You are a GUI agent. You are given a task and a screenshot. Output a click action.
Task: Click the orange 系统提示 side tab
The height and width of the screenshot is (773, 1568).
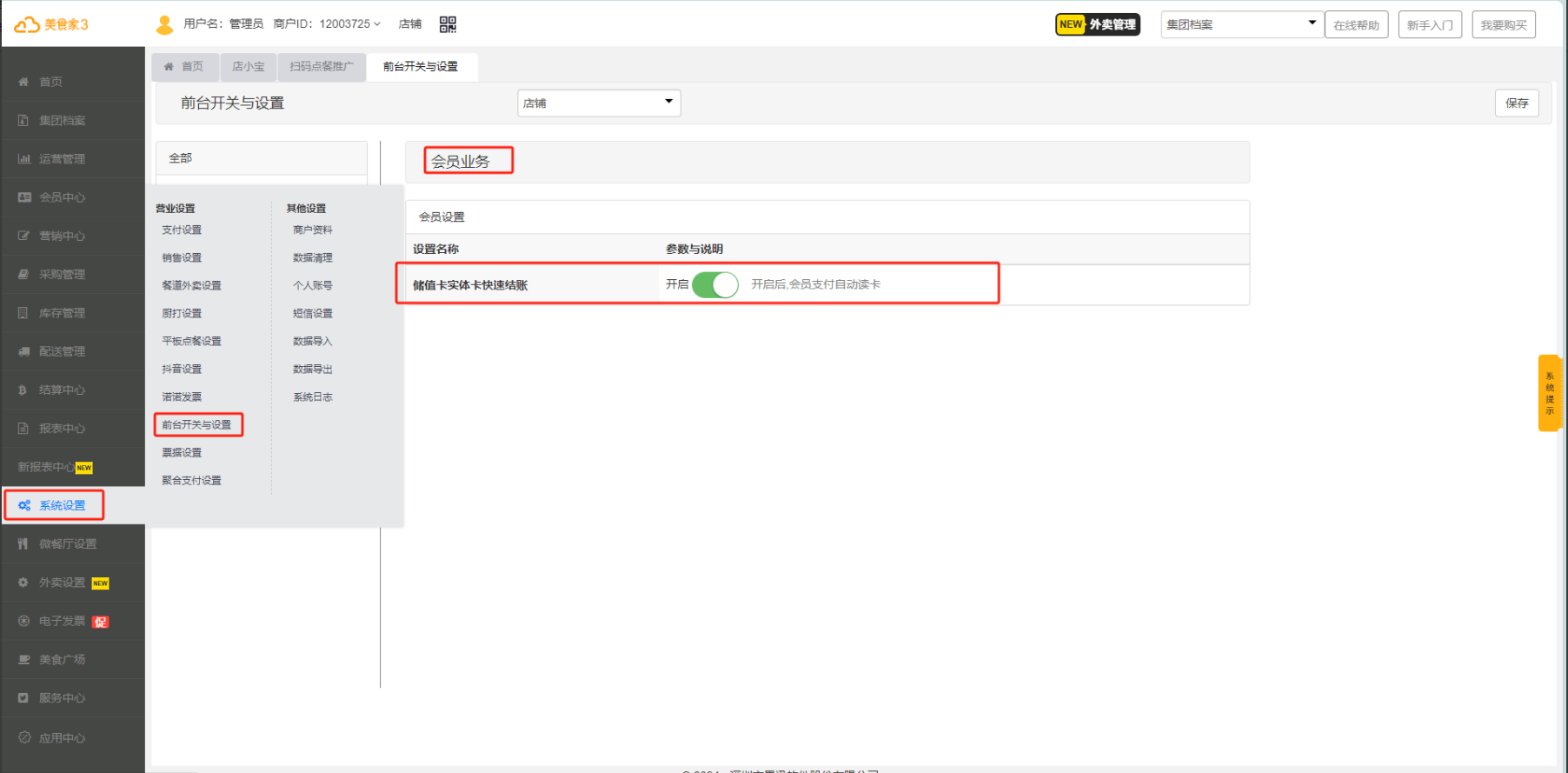[x=1549, y=393]
